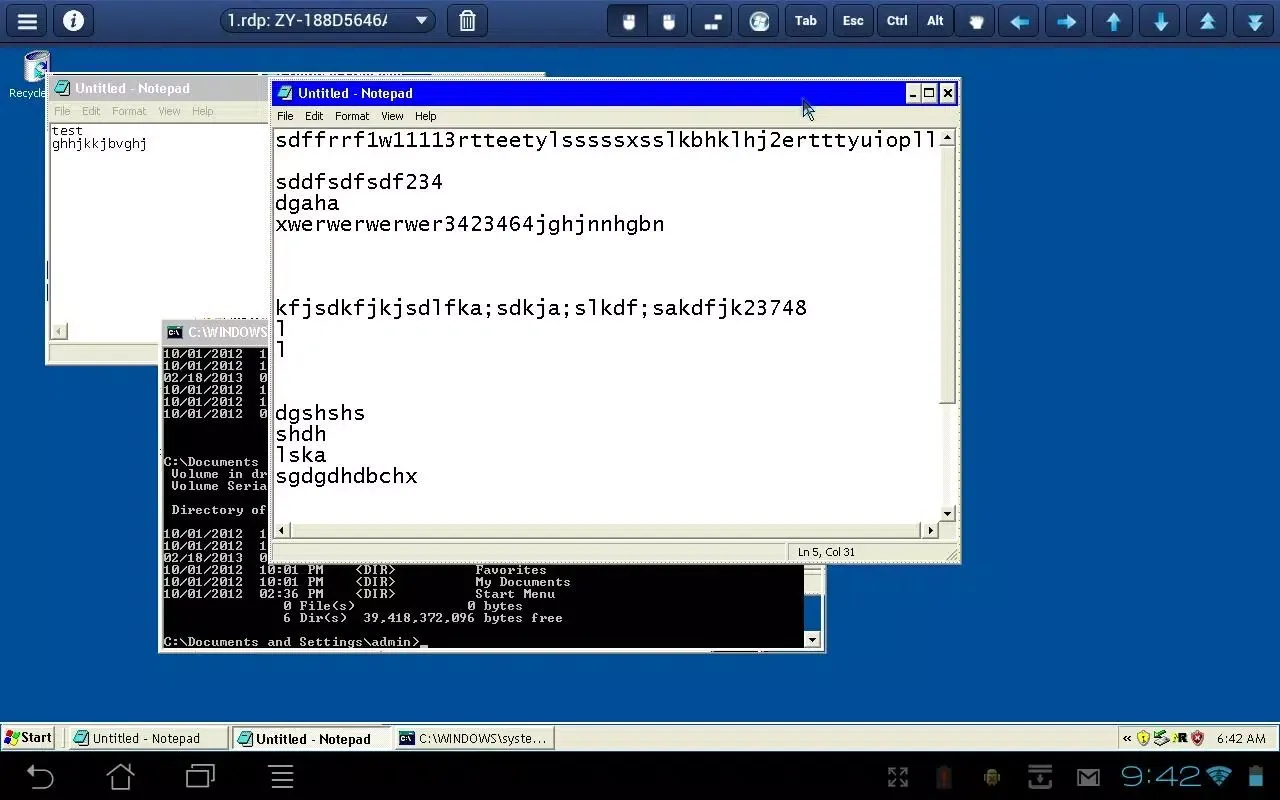The image size is (1280, 800).
Task: Open the yellow security shield tray icon
Action: pos(1144,738)
